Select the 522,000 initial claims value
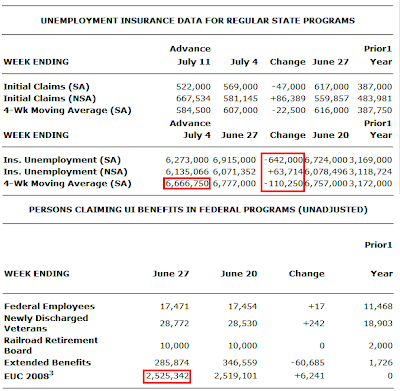The height and width of the screenshot is (391, 400). point(193,87)
